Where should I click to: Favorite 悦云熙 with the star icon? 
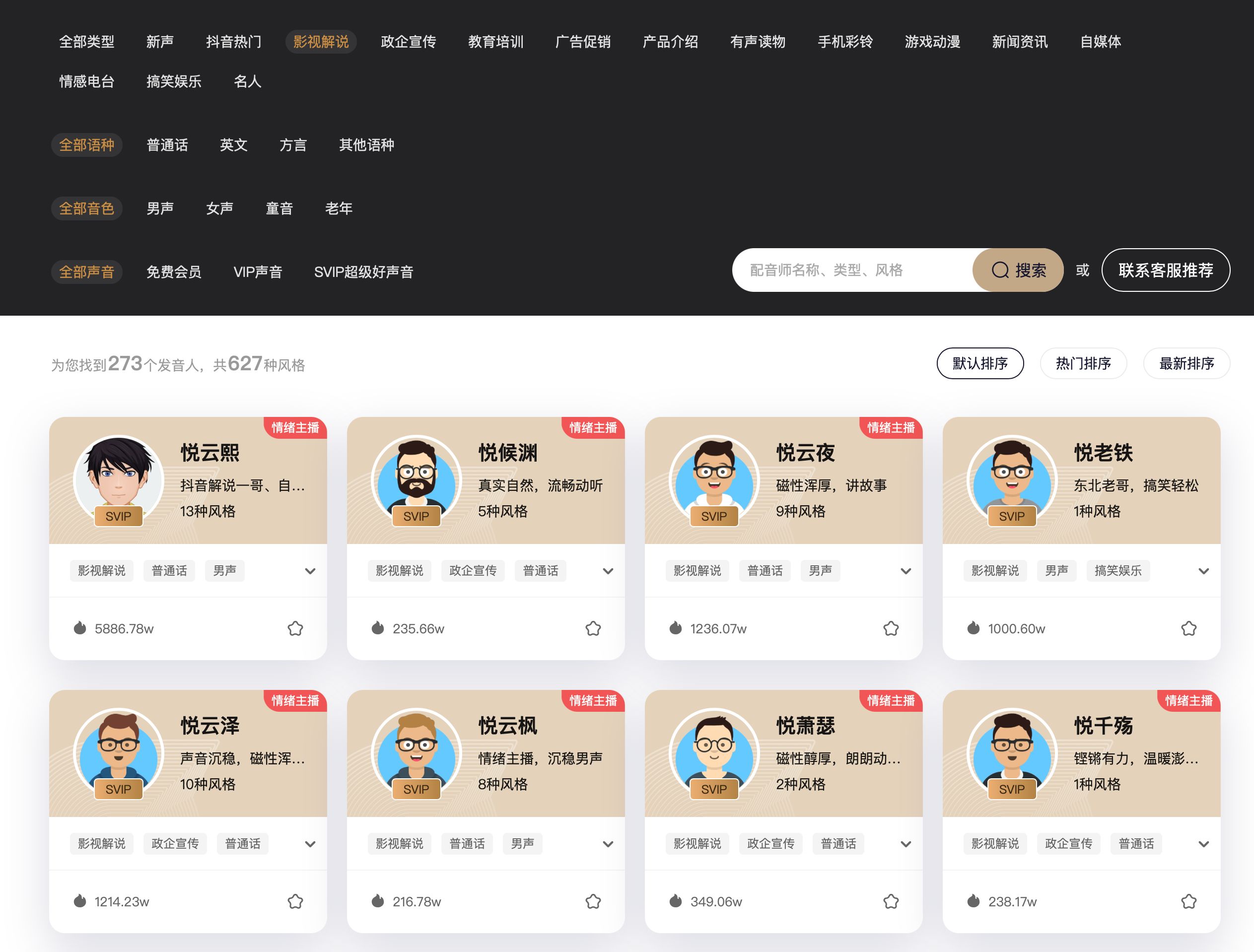pos(295,628)
